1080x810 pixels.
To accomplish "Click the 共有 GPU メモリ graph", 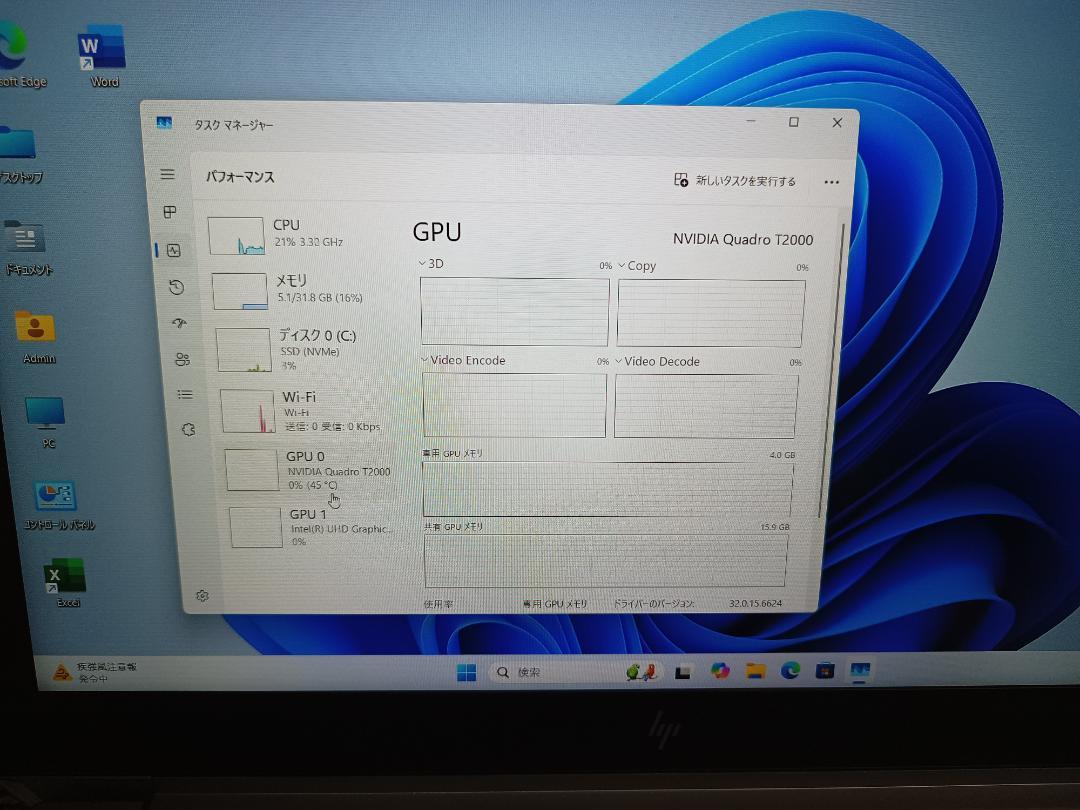I will [x=605, y=561].
